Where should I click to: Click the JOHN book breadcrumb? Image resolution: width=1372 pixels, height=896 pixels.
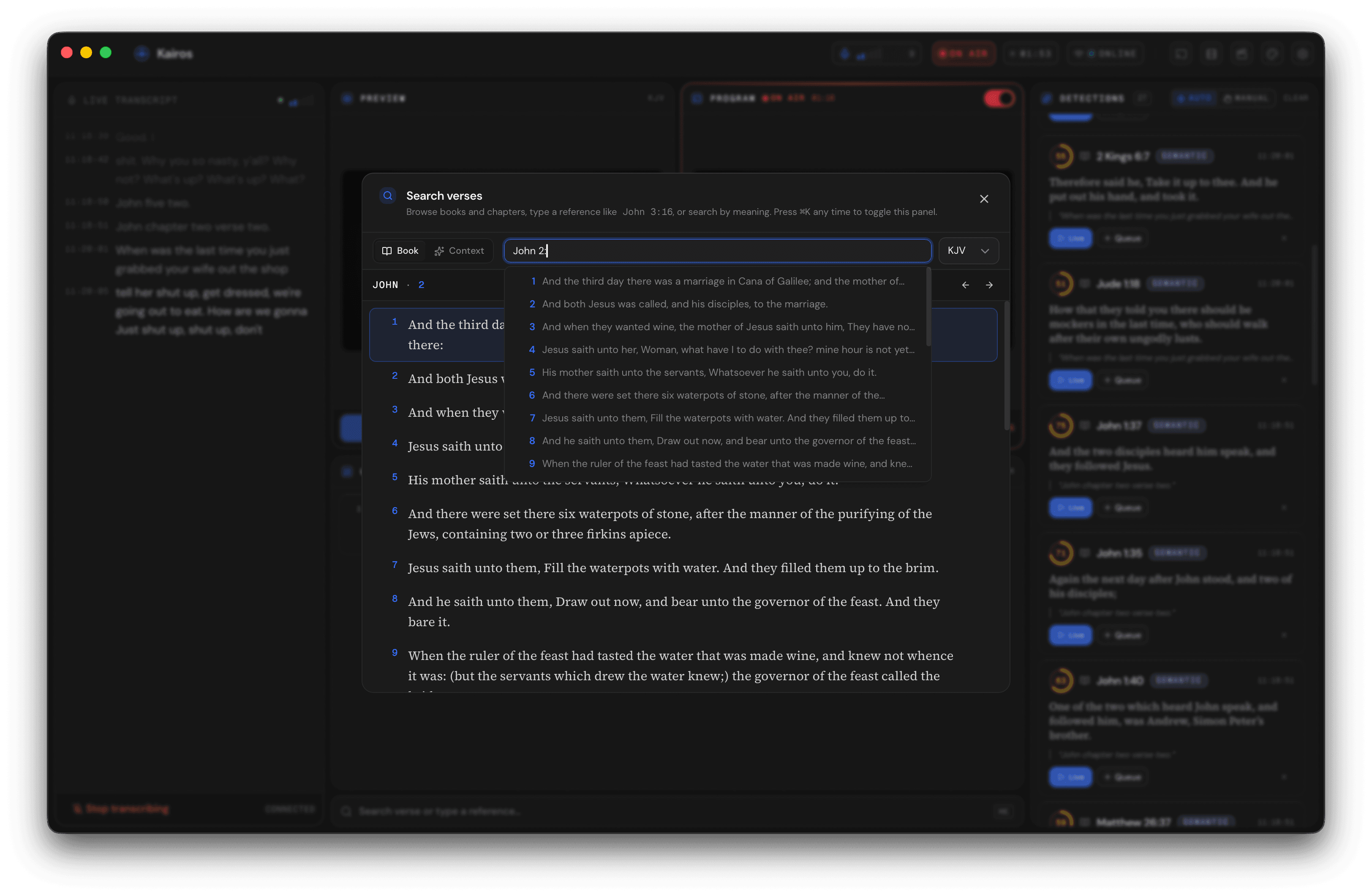(x=385, y=285)
